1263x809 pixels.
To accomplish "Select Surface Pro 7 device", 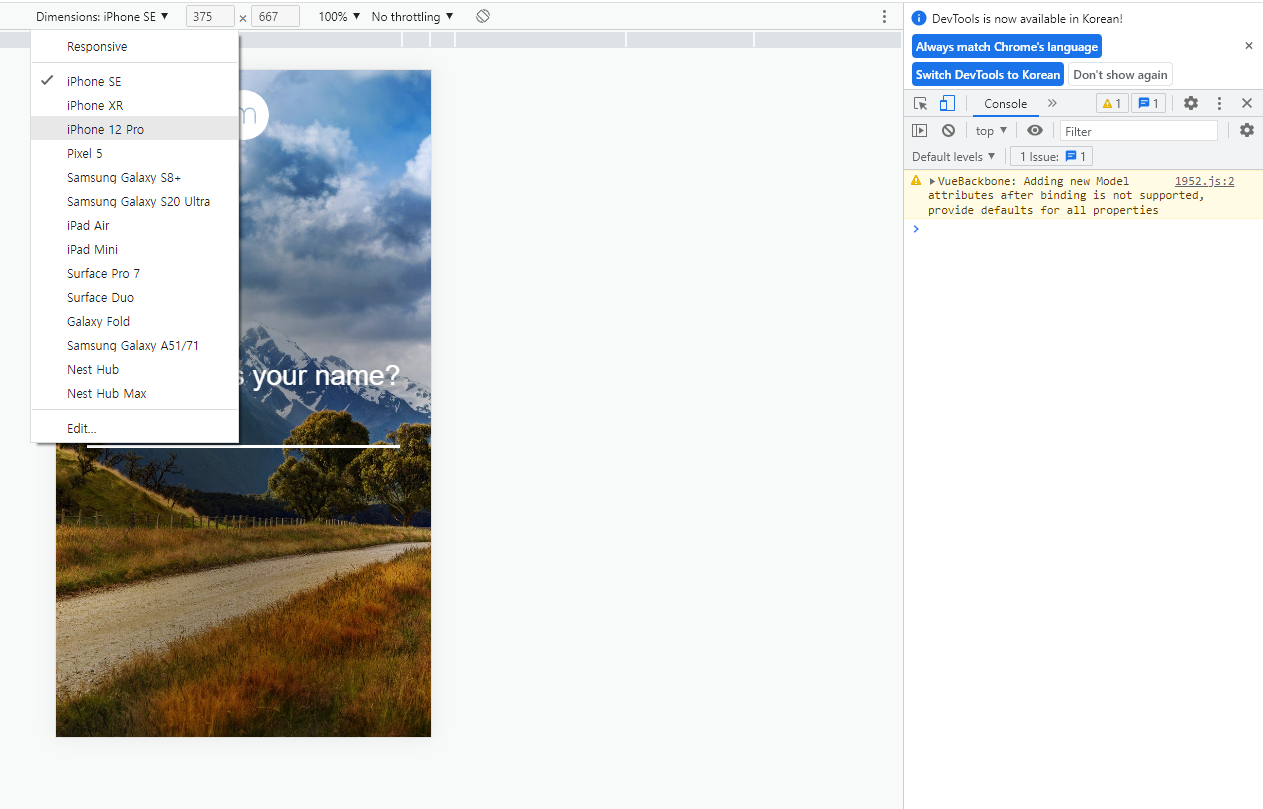I will tap(135, 274).
